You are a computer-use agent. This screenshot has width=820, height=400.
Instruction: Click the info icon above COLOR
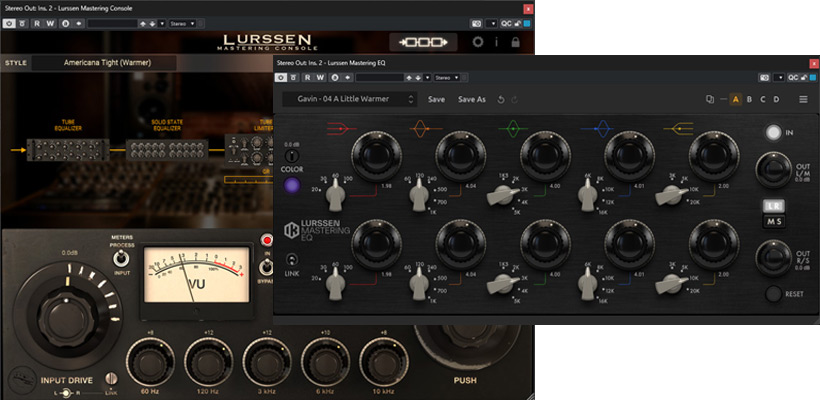tap(292, 156)
